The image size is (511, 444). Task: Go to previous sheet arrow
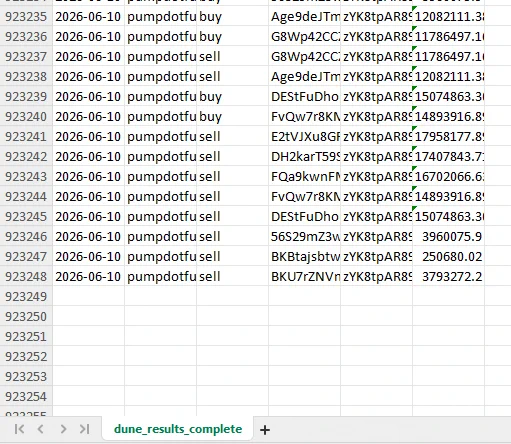[41, 429]
